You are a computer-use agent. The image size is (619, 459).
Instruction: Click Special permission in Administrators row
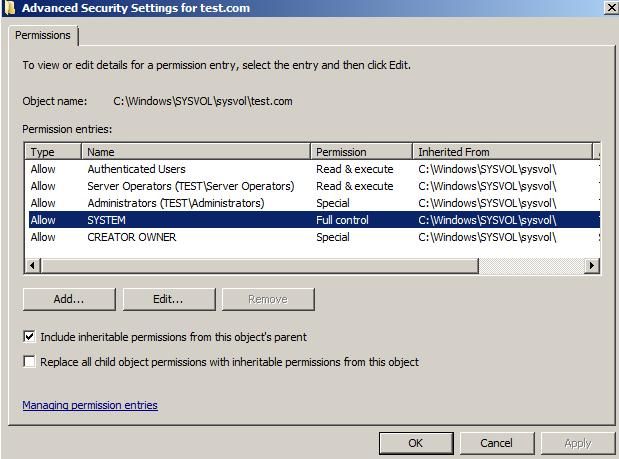[333, 203]
